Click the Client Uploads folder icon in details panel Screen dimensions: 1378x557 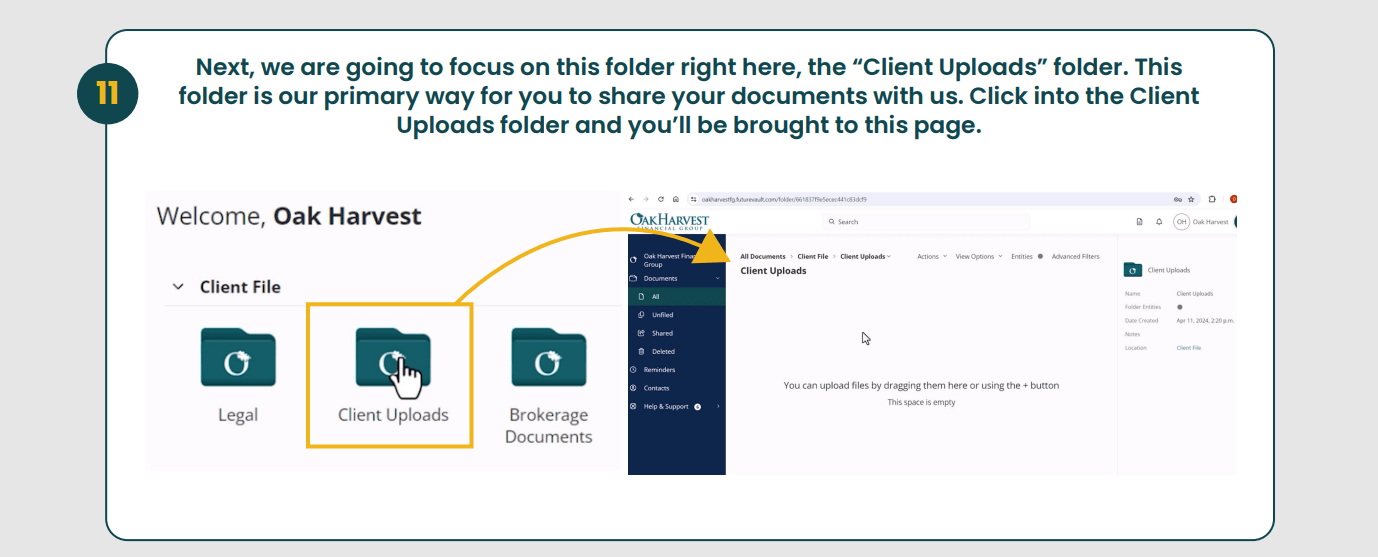pos(1133,270)
